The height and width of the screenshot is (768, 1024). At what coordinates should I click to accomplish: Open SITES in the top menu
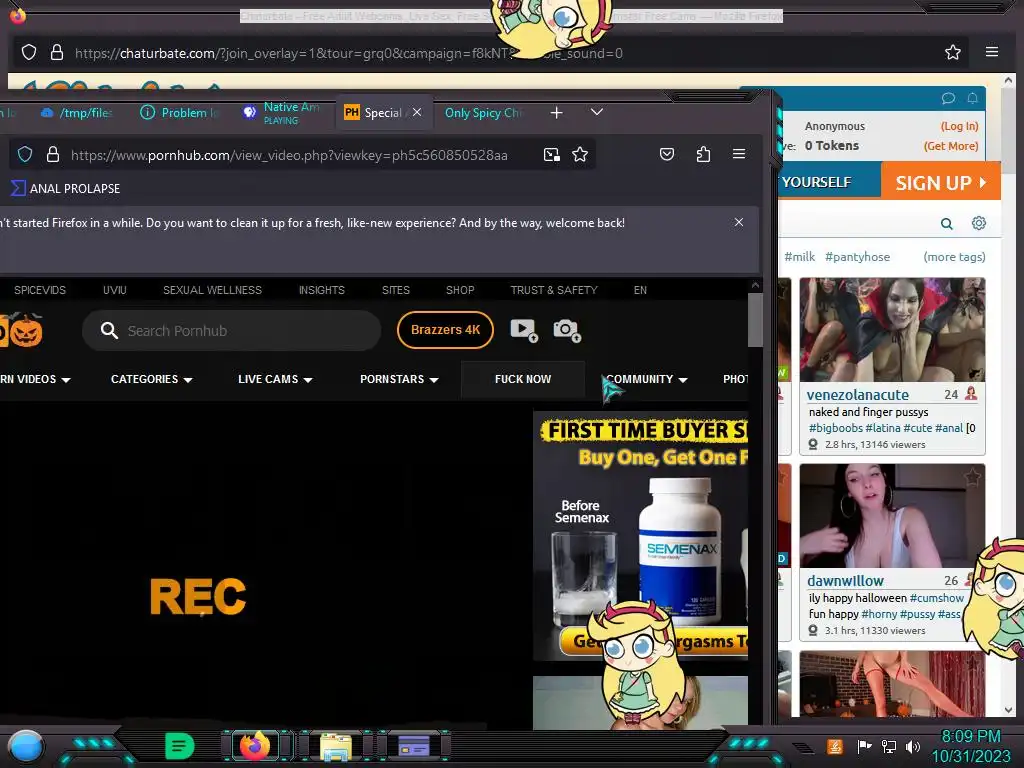click(x=396, y=290)
